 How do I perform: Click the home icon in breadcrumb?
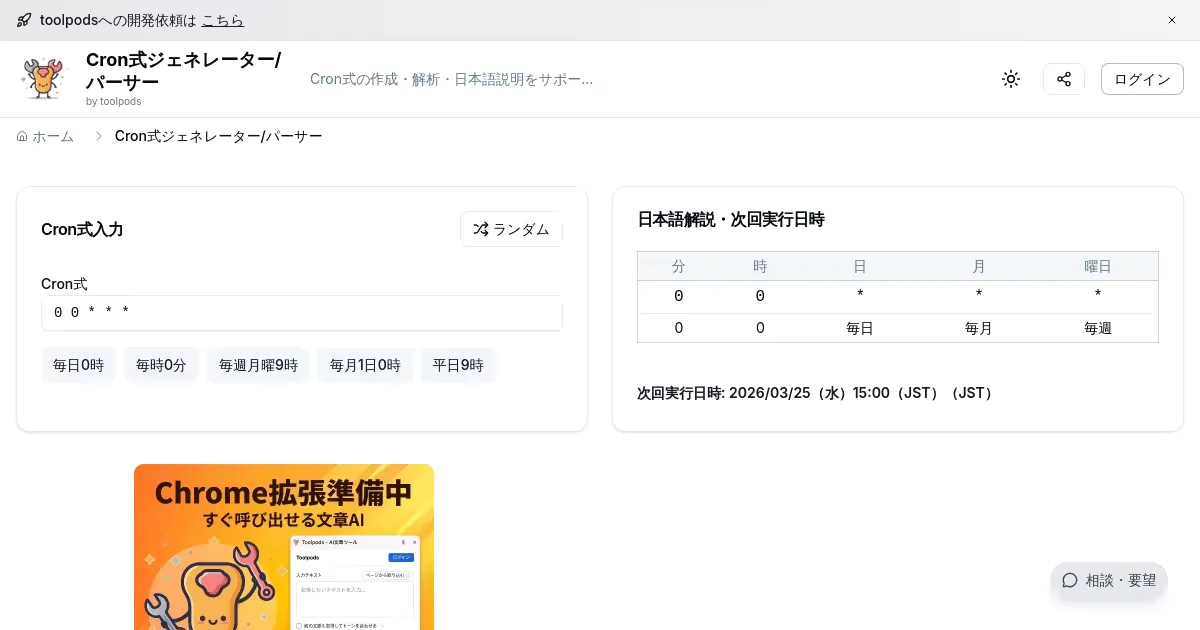pyautogui.click(x=22, y=136)
